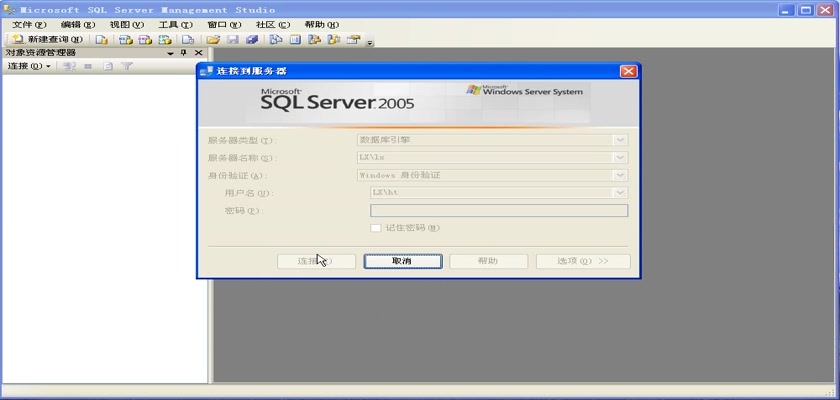Open the 编辑(E) menu
840x400 pixels.
coord(78,25)
